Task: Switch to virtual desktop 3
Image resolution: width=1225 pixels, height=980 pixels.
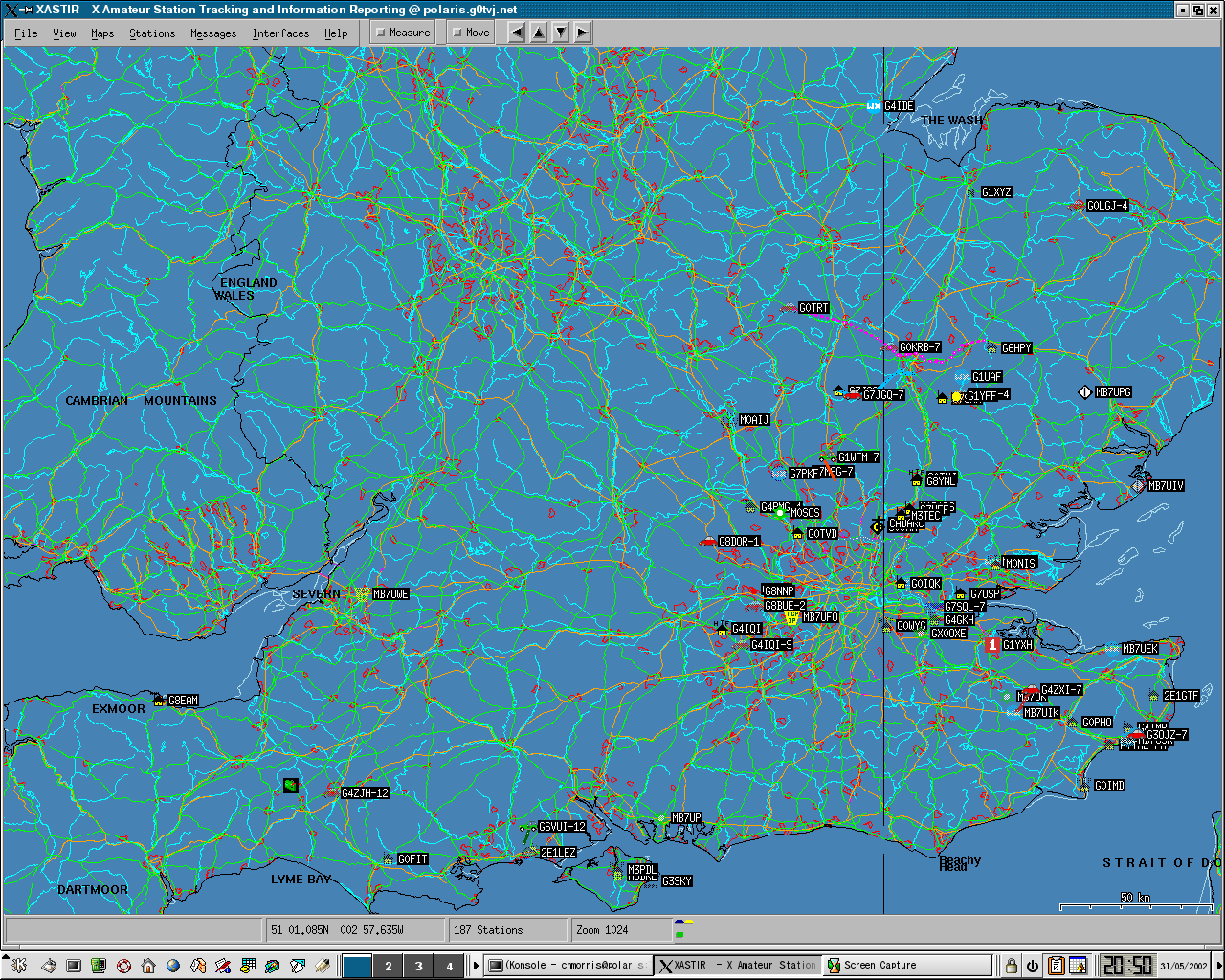Action: tap(418, 966)
